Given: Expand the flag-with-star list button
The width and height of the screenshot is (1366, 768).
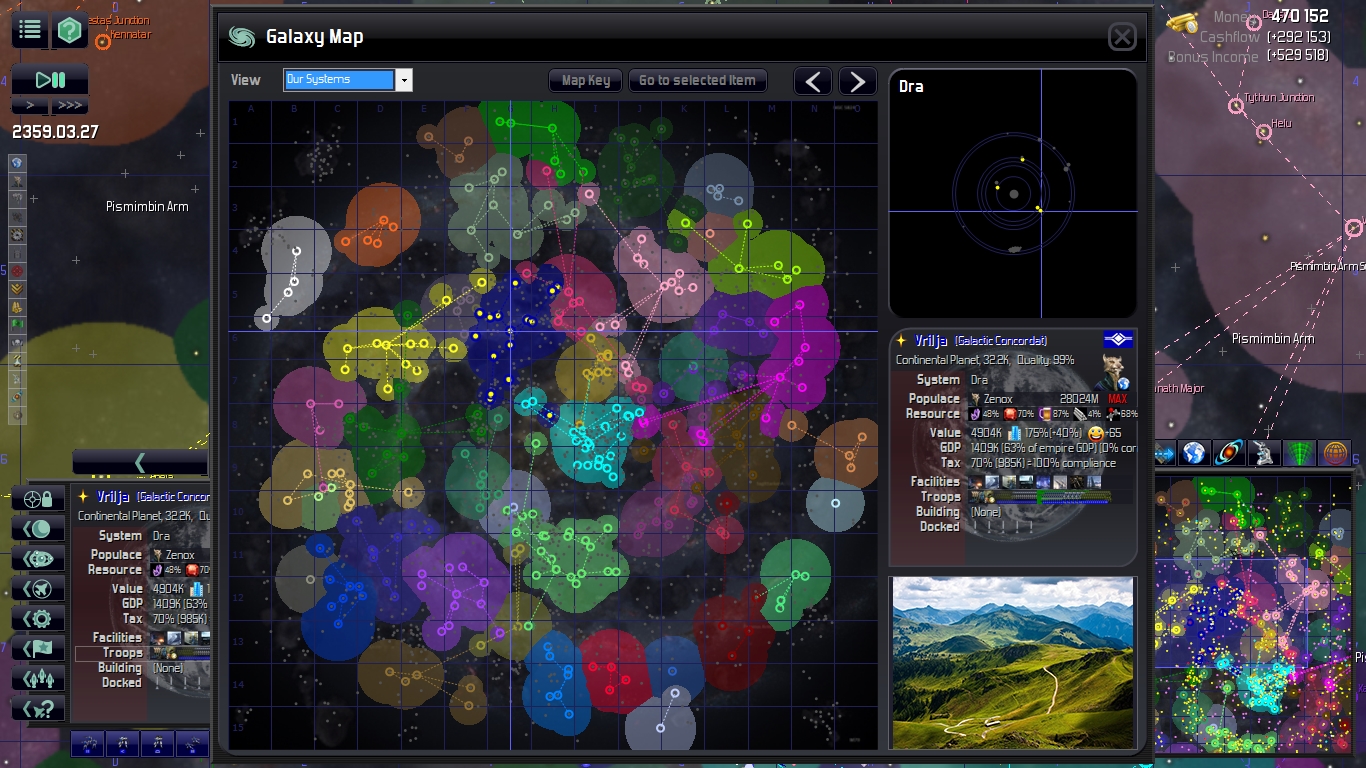Looking at the screenshot, I should point(38,649).
